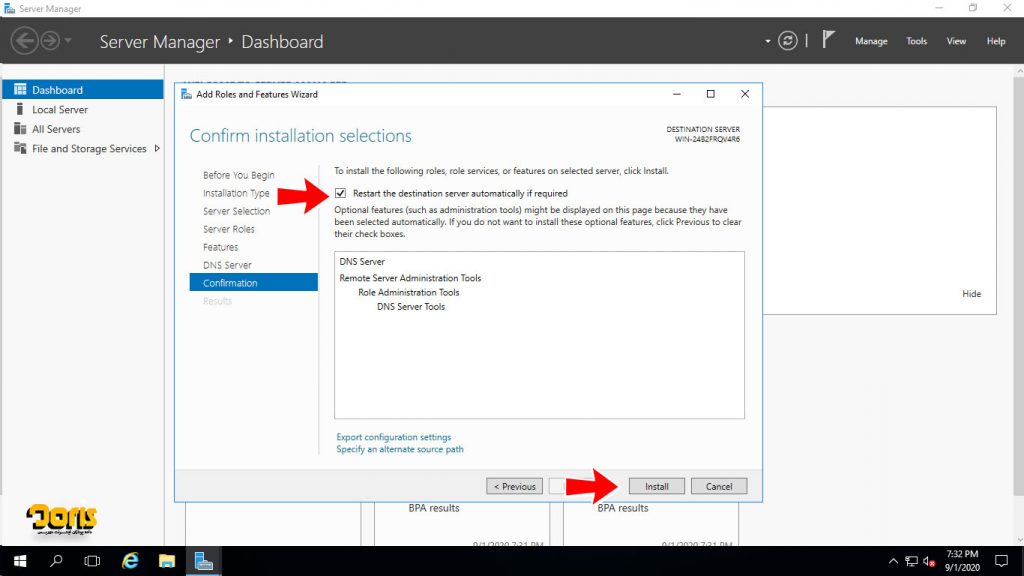Show hidden system tray icons
This screenshot has width=1024, height=576.
(893, 562)
